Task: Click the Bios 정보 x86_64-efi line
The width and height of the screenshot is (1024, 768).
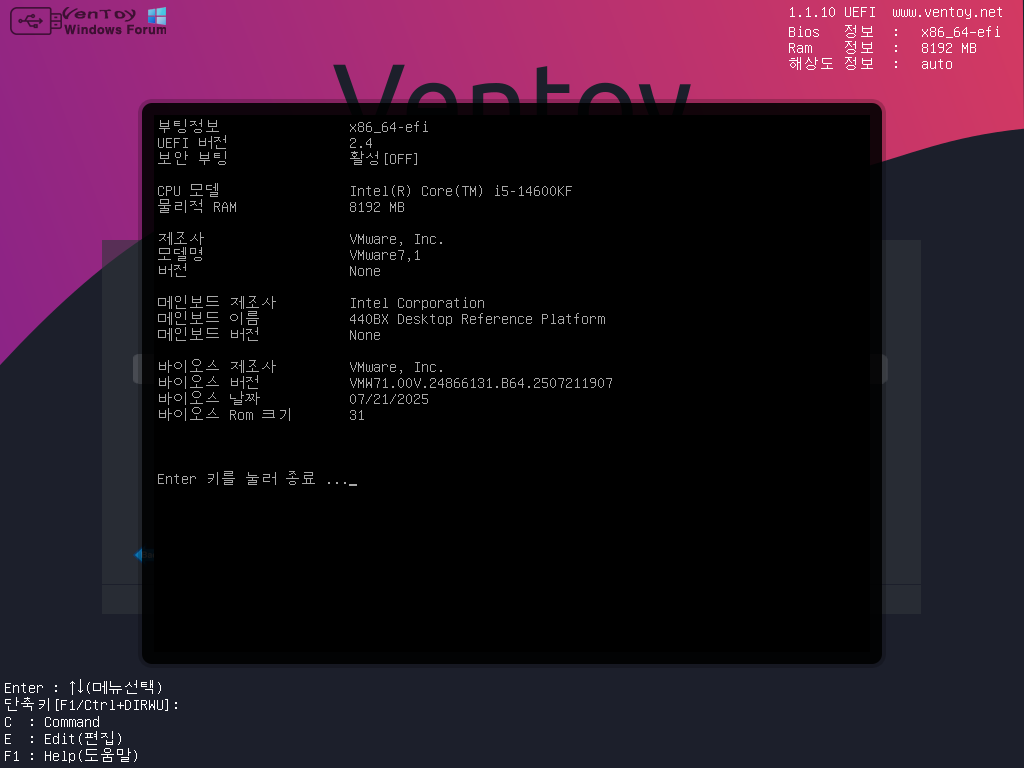Action: 894,32
